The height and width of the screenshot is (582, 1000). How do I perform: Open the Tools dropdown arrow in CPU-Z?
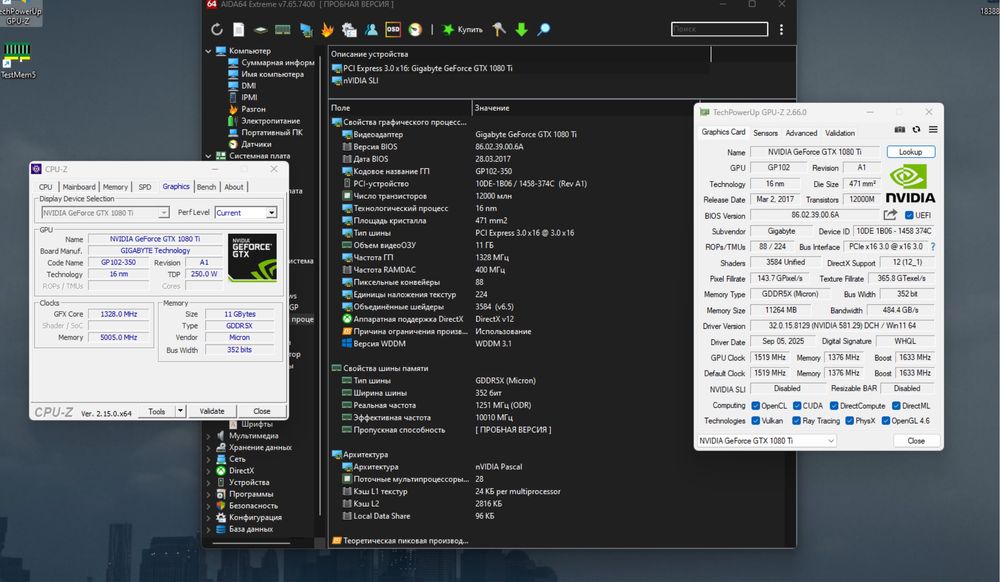click(x=180, y=411)
